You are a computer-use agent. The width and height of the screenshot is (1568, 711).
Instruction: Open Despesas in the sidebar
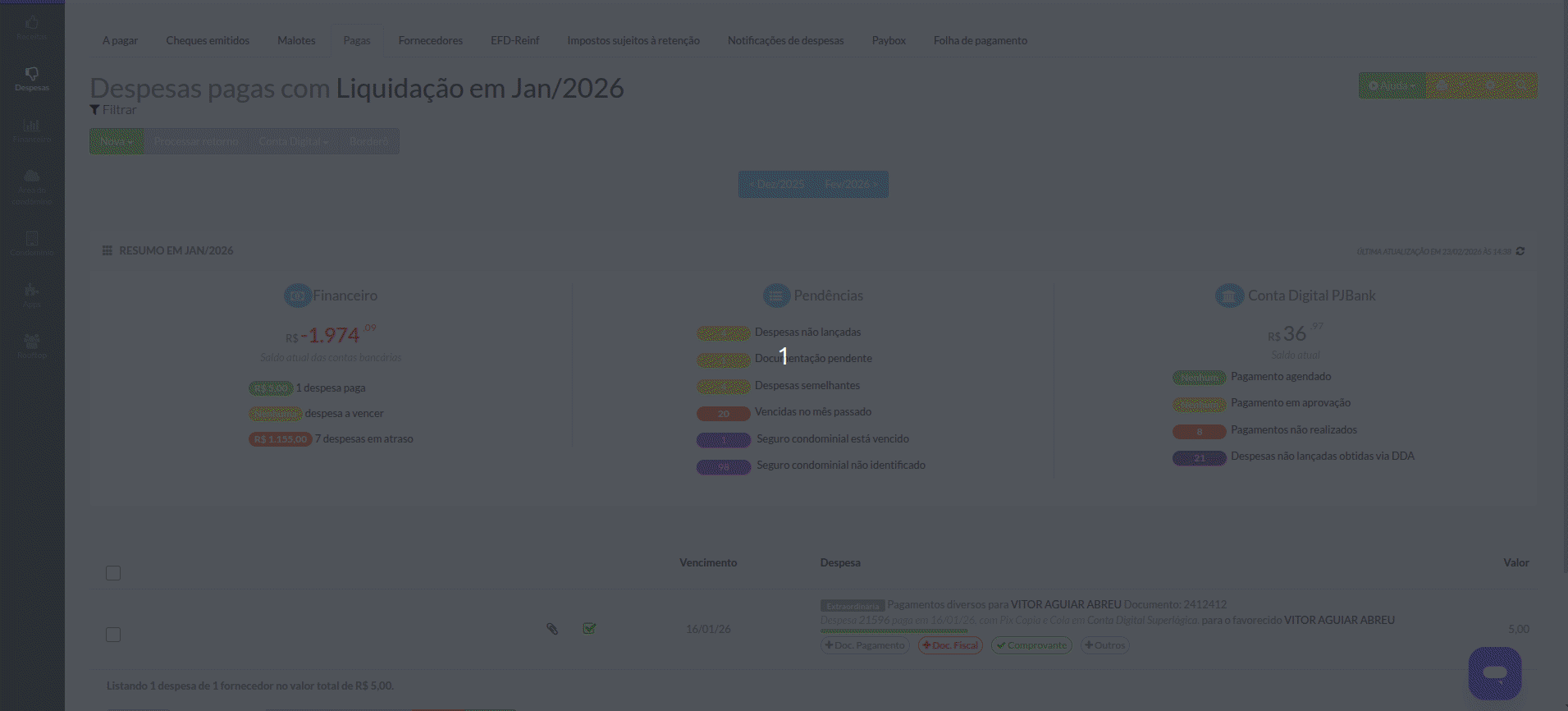click(x=32, y=79)
